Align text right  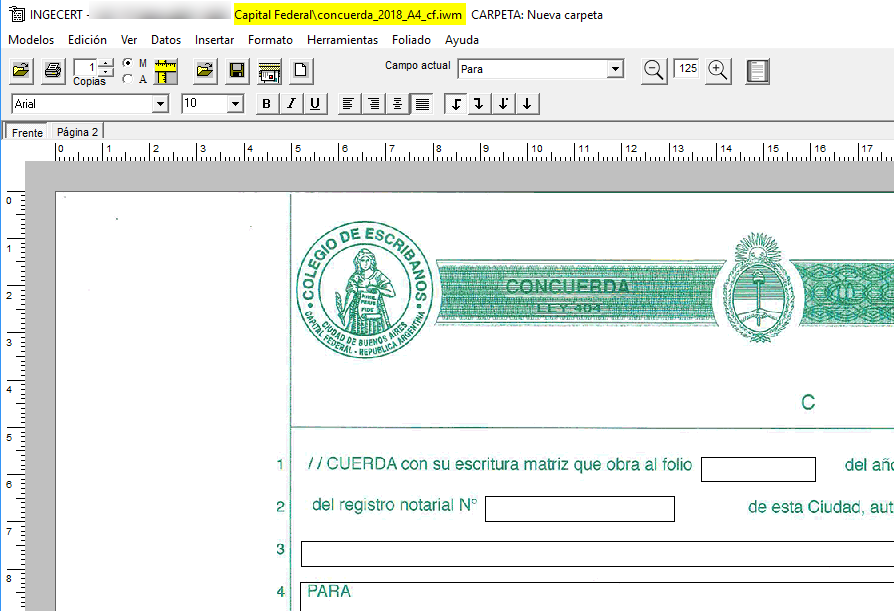point(373,104)
